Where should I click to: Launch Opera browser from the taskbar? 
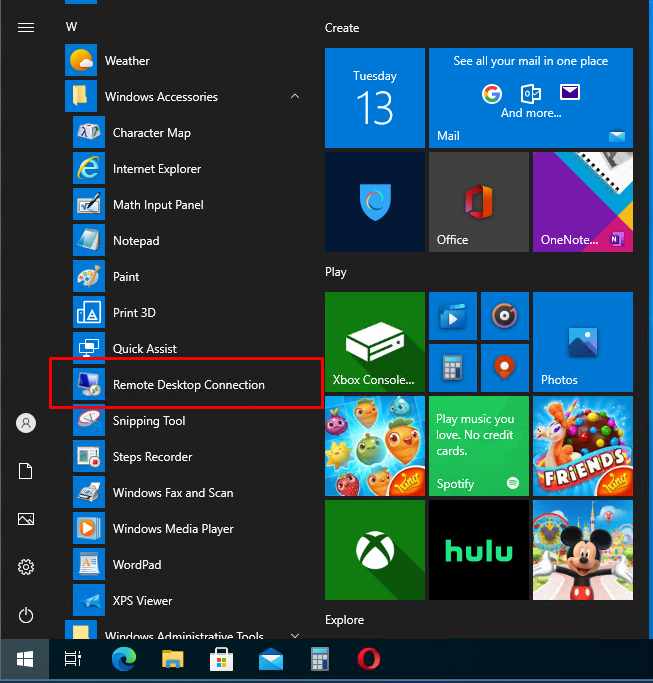point(369,659)
